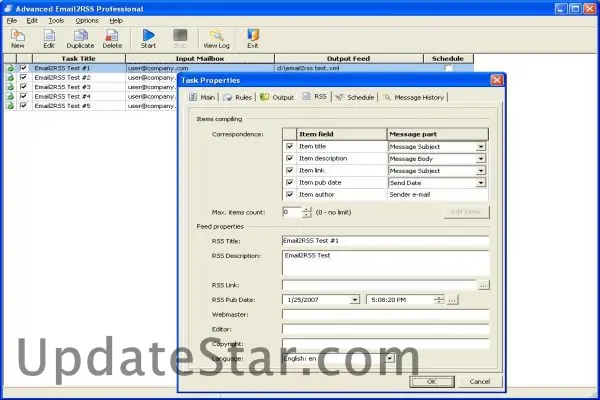Open Item pub date message part dropdown
600x400 pixels.
(x=481, y=183)
